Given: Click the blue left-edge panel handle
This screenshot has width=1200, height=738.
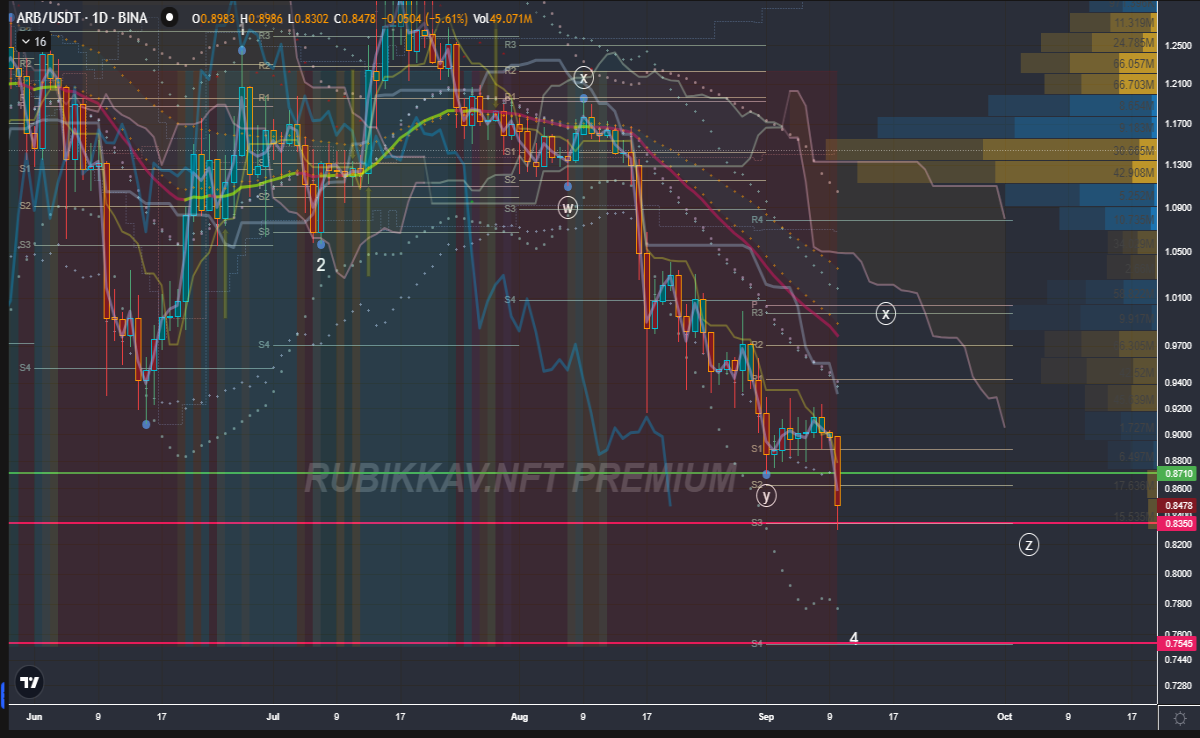Looking at the screenshot, I should click(x=3, y=690).
